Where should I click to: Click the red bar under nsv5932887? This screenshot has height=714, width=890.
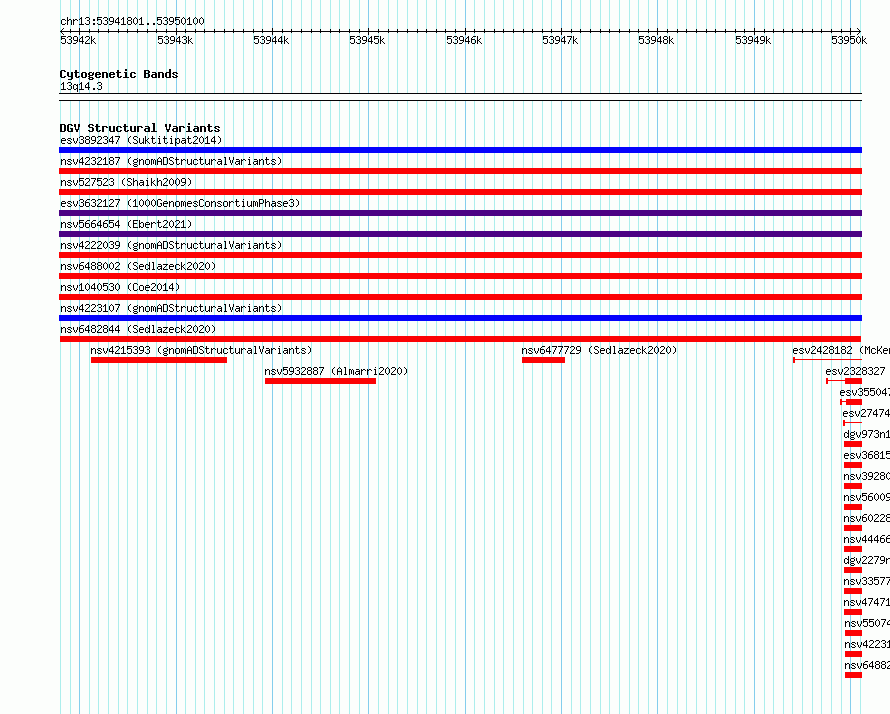coord(320,381)
